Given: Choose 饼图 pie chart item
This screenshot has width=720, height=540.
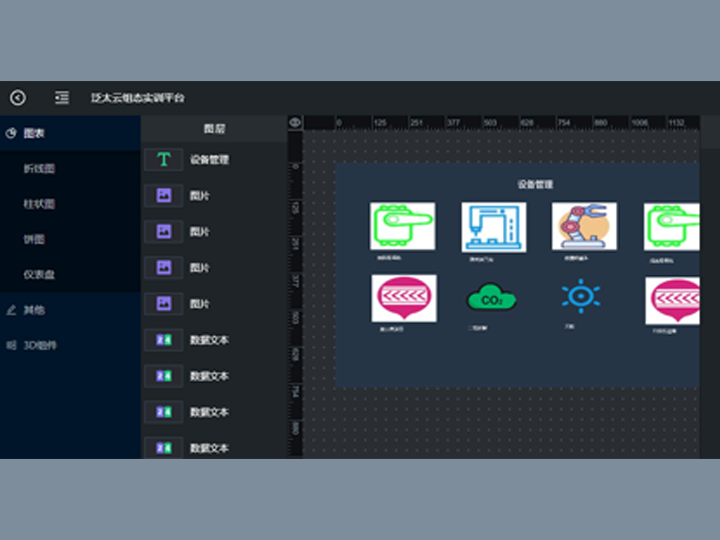Looking at the screenshot, I should point(35,239).
